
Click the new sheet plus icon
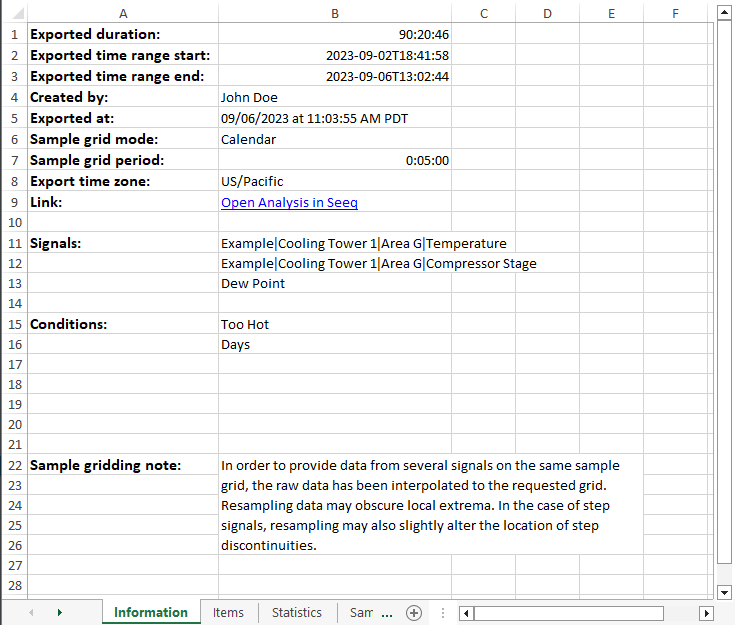(414, 613)
